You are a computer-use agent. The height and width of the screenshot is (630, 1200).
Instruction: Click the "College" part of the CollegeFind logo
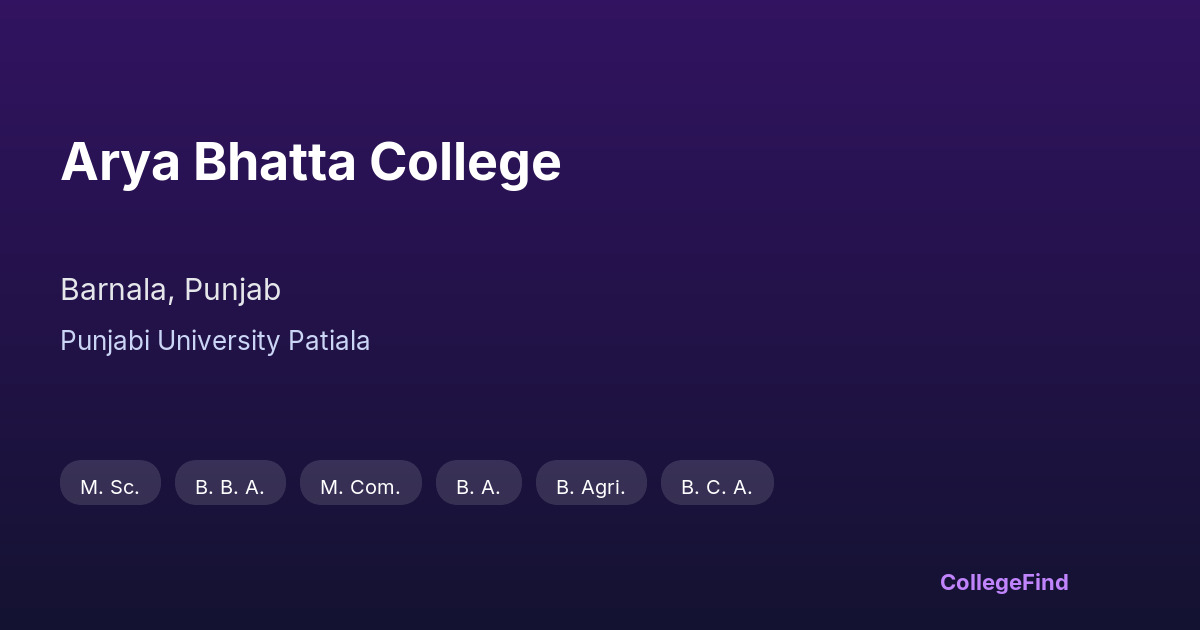coord(981,582)
